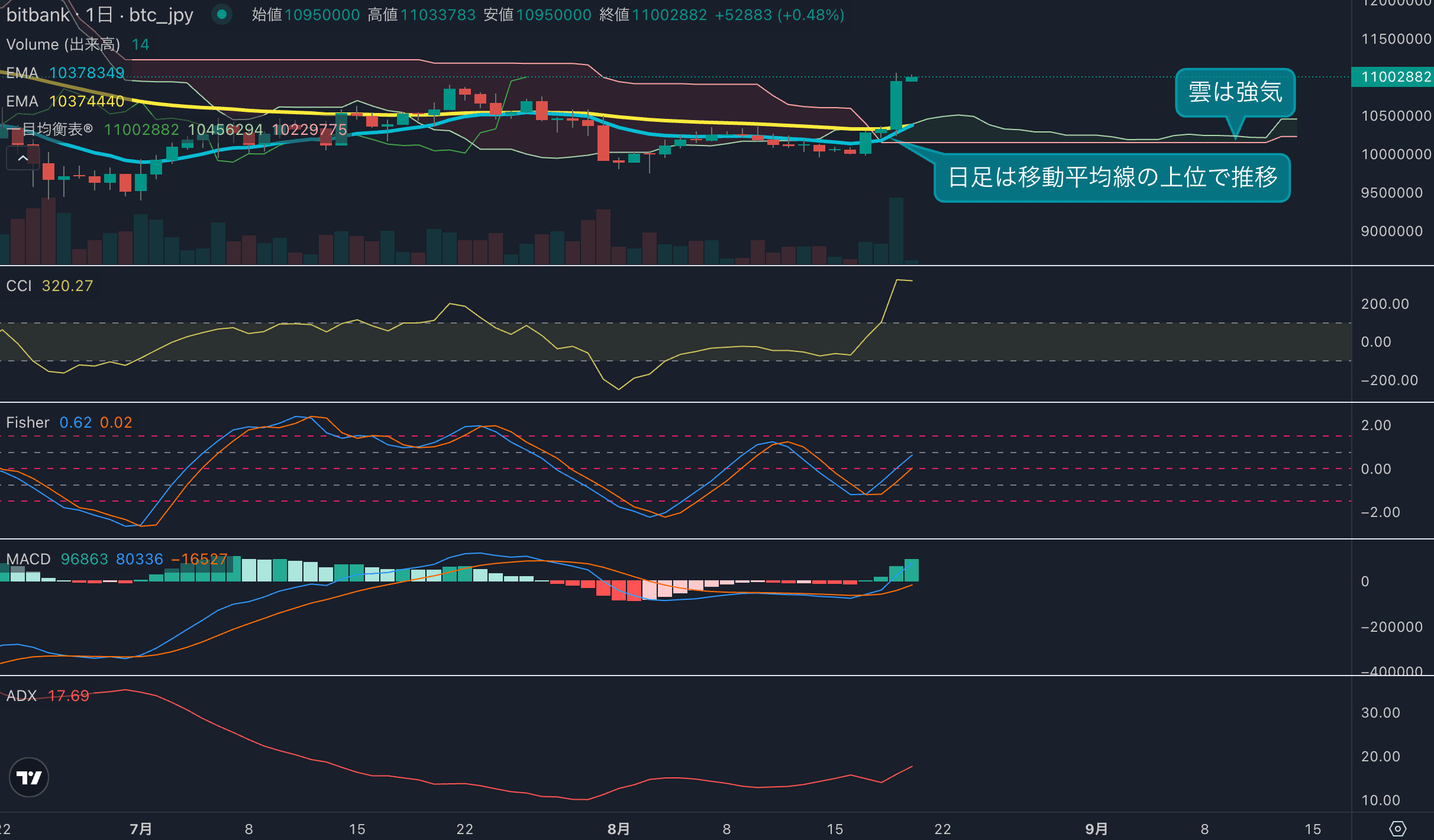
Task: Click the MACD histogram value −16527
Action: coord(199,559)
